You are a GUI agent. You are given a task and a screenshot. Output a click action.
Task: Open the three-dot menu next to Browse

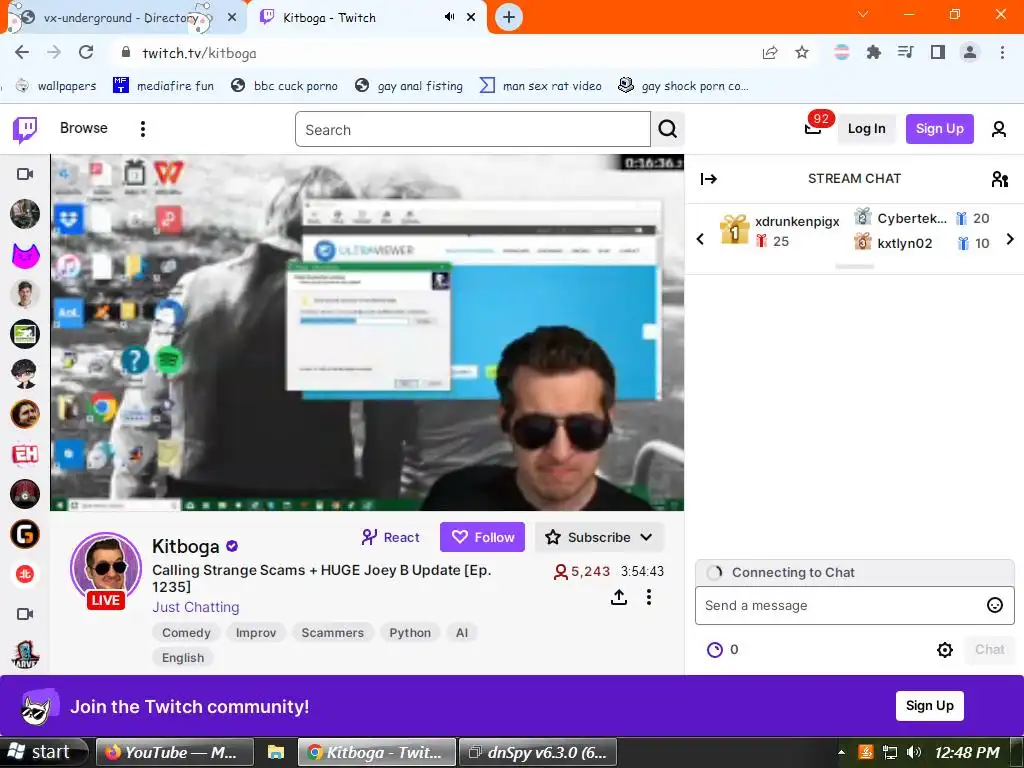pyautogui.click(x=142, y=129)
